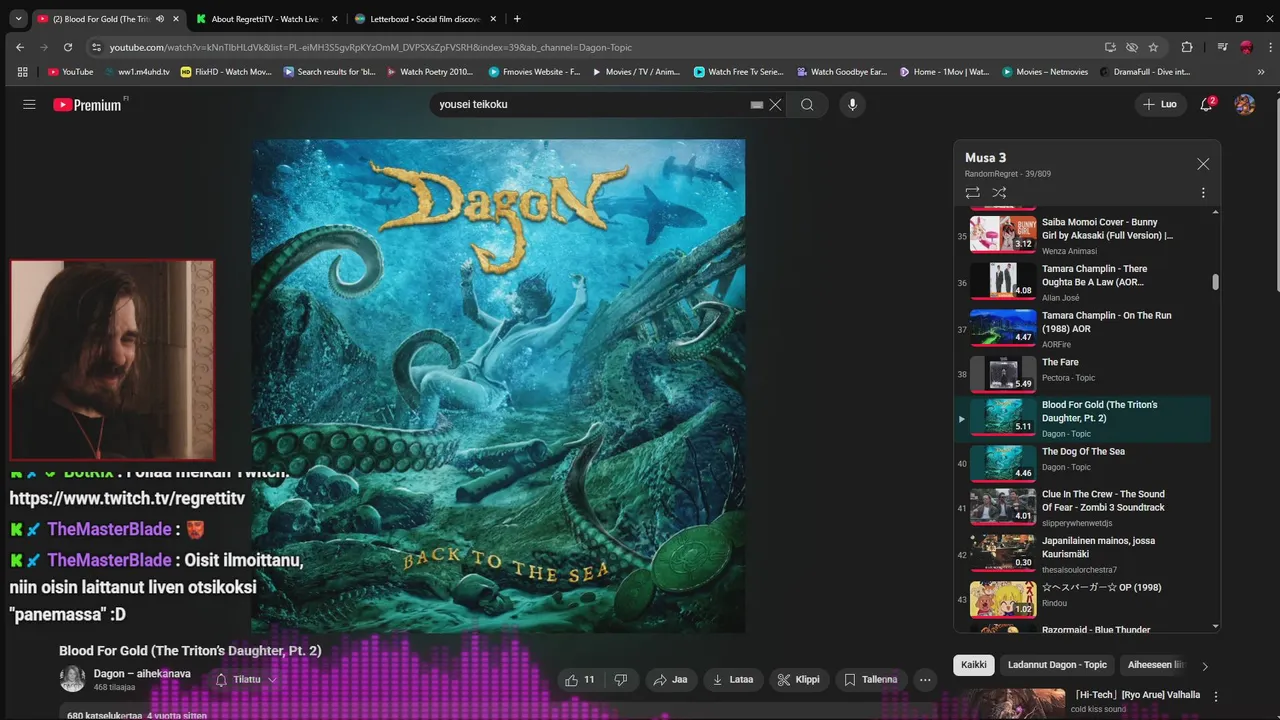Viewport: 1280px width, 720px height.
Task: Toggle playlist loop button
Action: pyautogui.click(x=972, y=192)
